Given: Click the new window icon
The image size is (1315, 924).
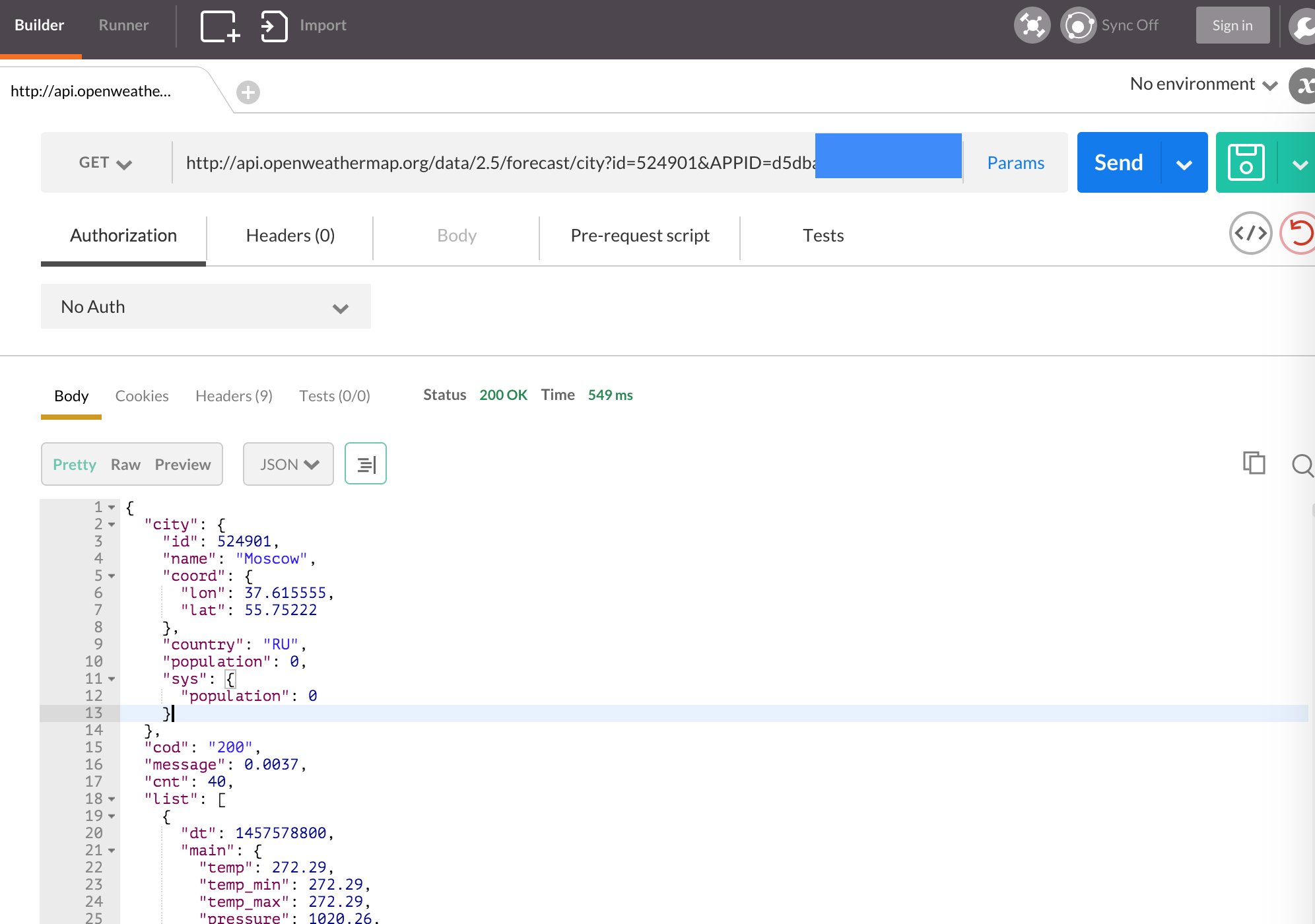Looking at the screenshot, I should pos(220,26).
